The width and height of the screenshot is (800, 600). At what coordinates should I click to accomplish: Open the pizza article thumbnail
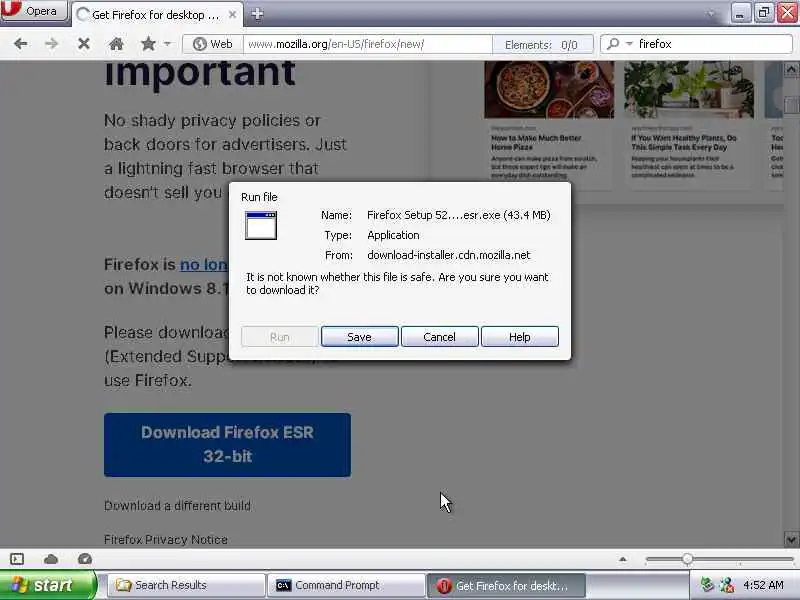[x=549, y=89]
